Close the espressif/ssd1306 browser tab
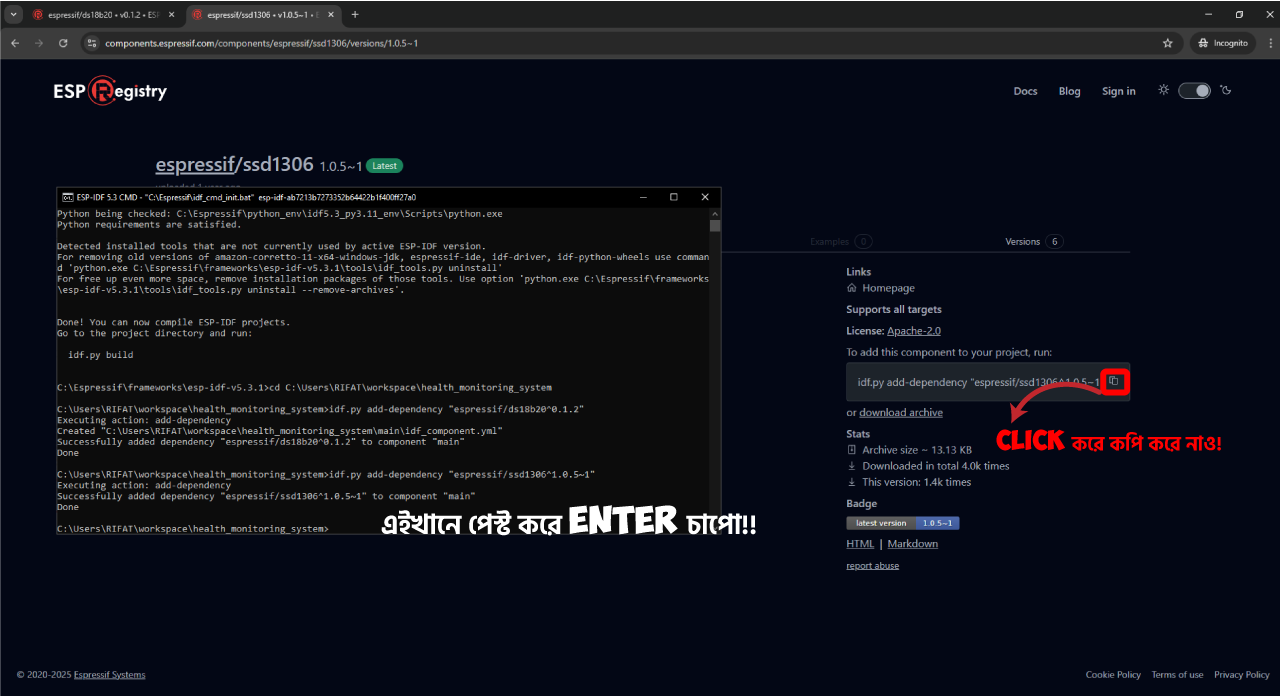1280x696 pixels. pyautogui.click(x=330, y=14)
